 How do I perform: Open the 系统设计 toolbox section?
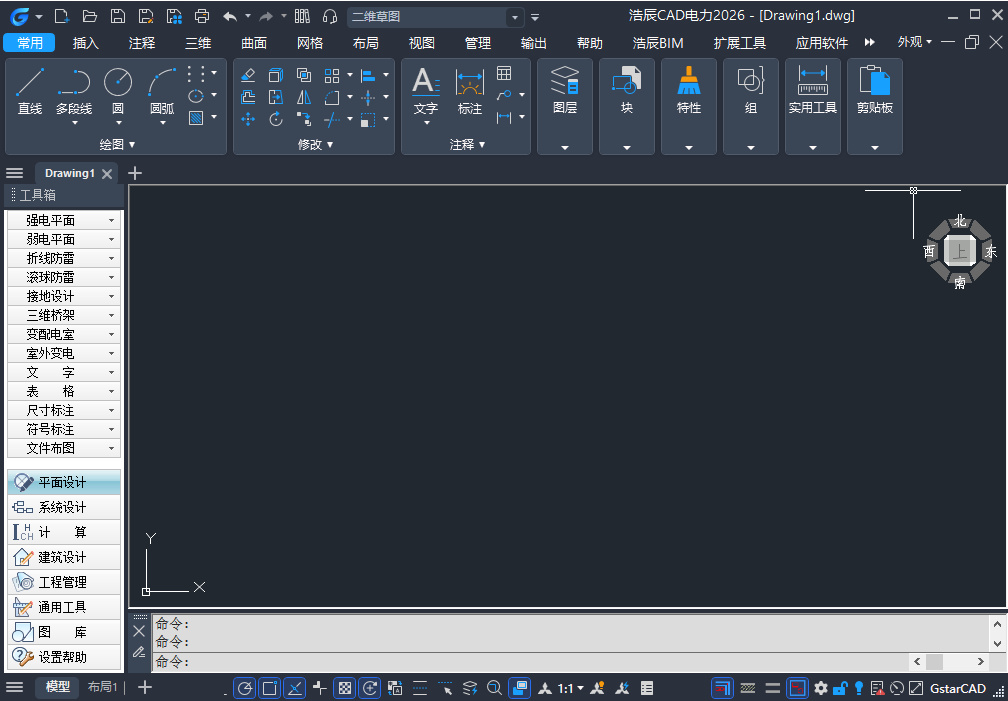[x=64, y=507]
